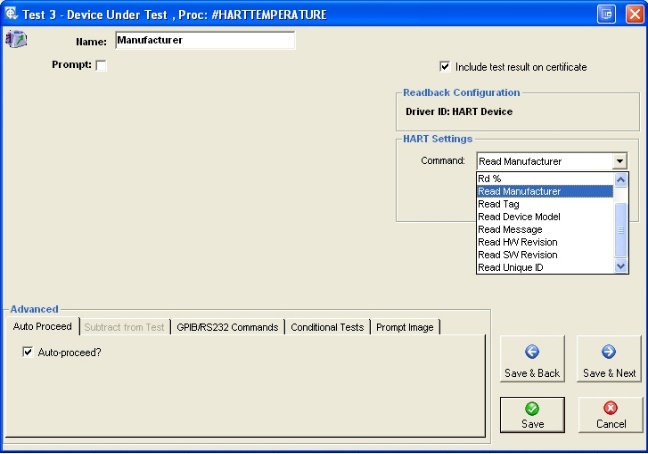Close the Test 3 dialog window
The image size is (648, 454).
pos(634,14)
